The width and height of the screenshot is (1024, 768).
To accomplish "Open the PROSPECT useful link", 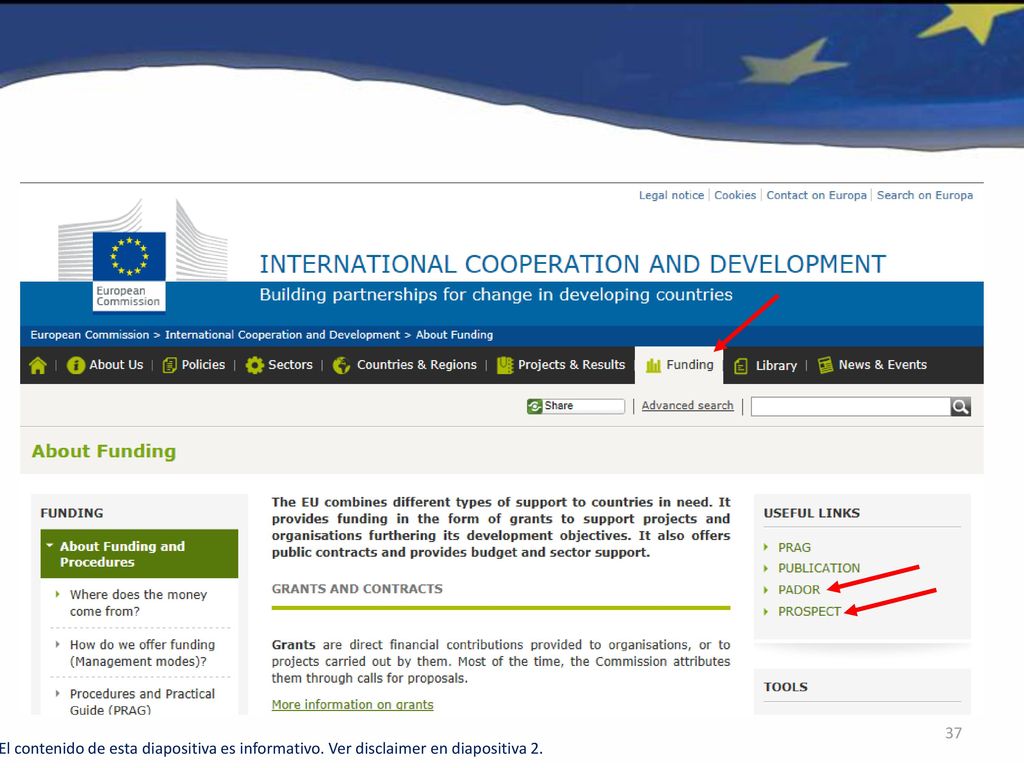I will point(809,611).
